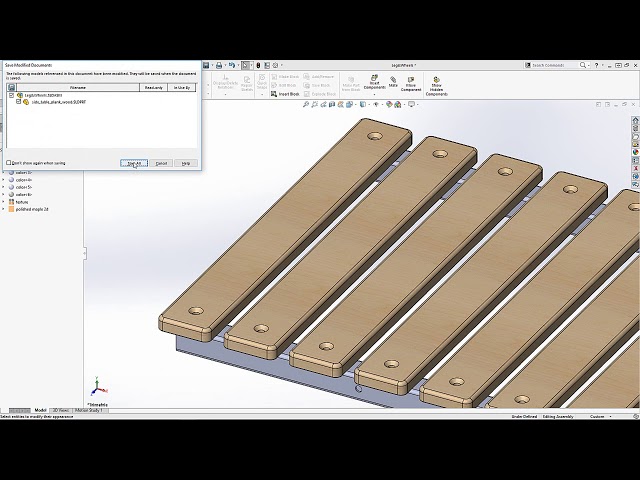Click the Help button in the dialog

pyautogui.click(x=186, y=163)
